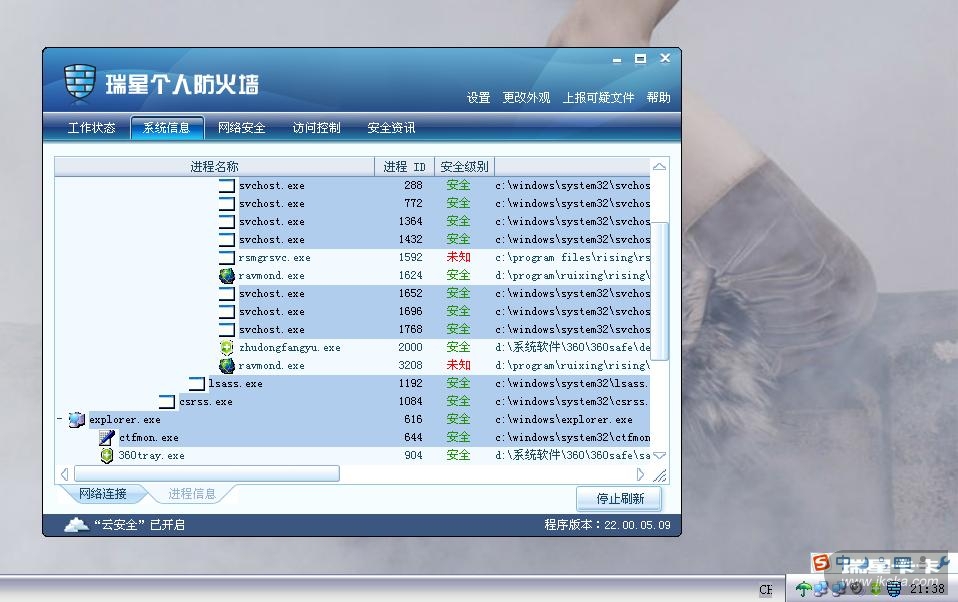Click the Rising firewall shield logo in title bar
Screen dimensions: 958x602
[x=80, y=82]
